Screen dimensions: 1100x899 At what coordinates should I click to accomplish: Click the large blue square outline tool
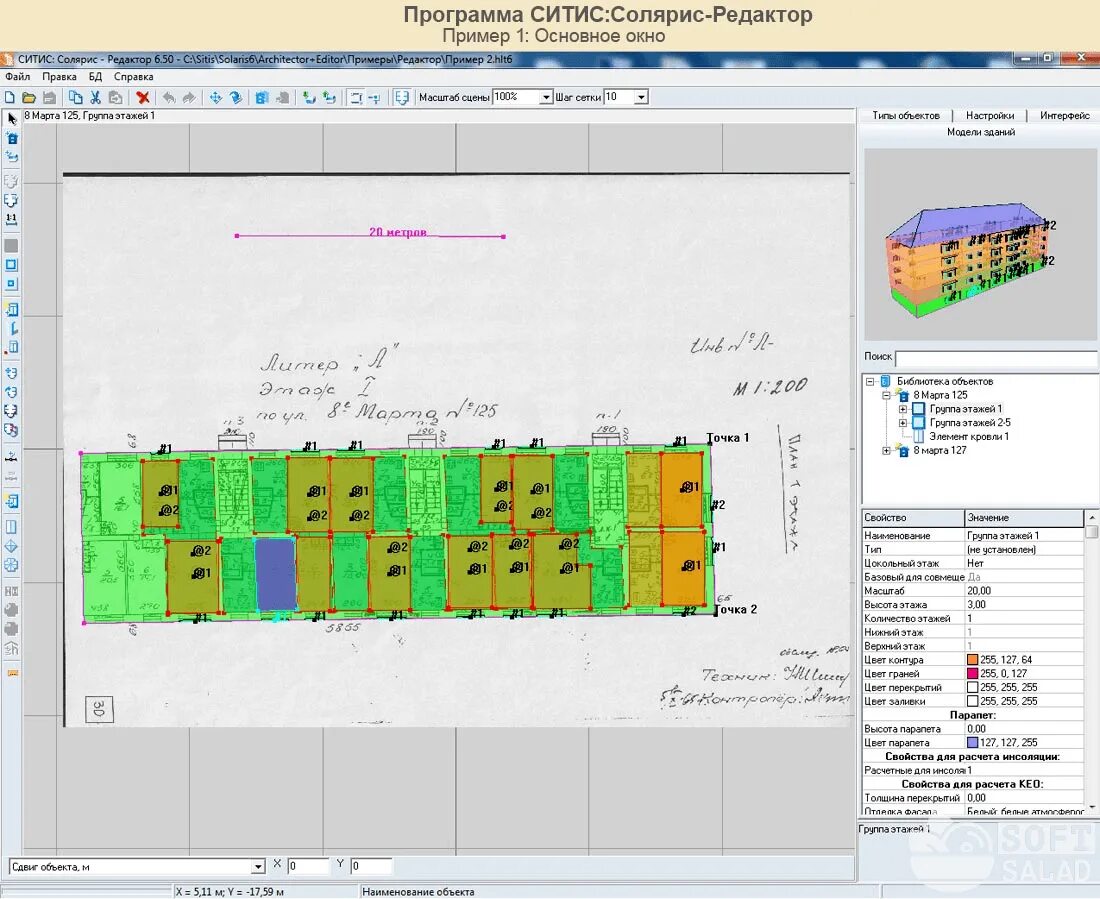point(11,265)
